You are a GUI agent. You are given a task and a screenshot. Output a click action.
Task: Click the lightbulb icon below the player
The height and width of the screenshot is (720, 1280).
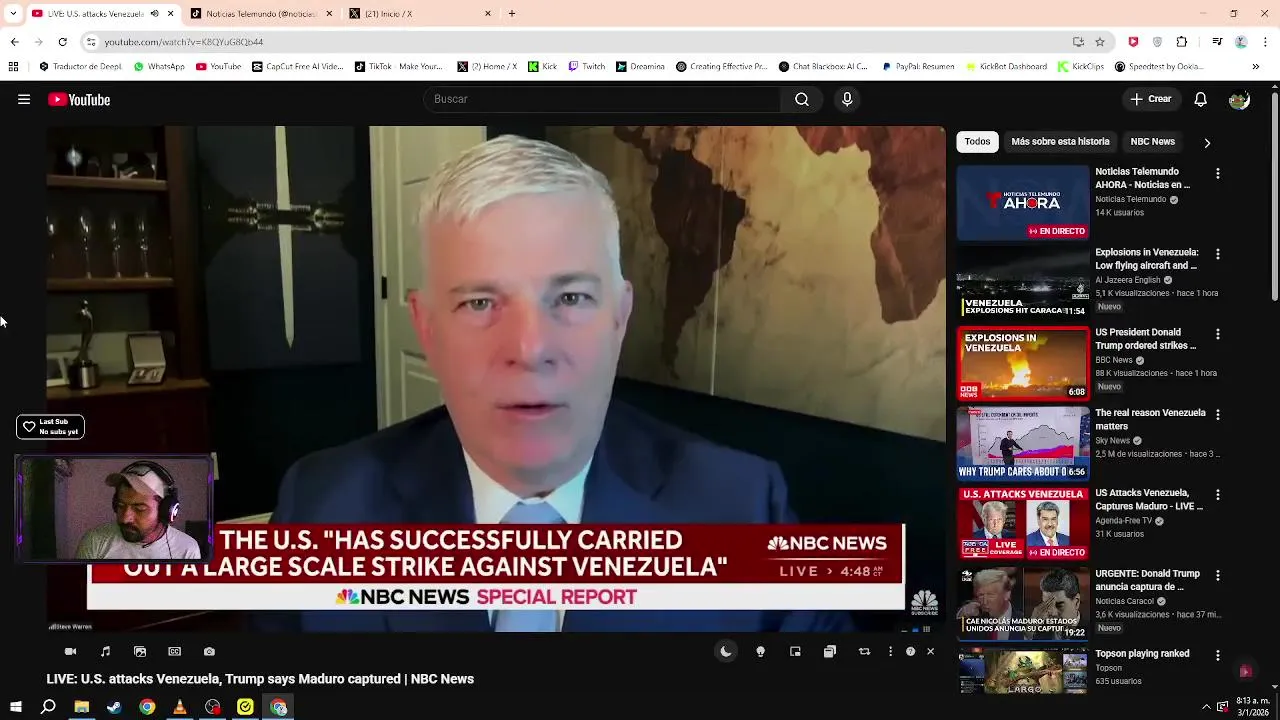[760, 651]
